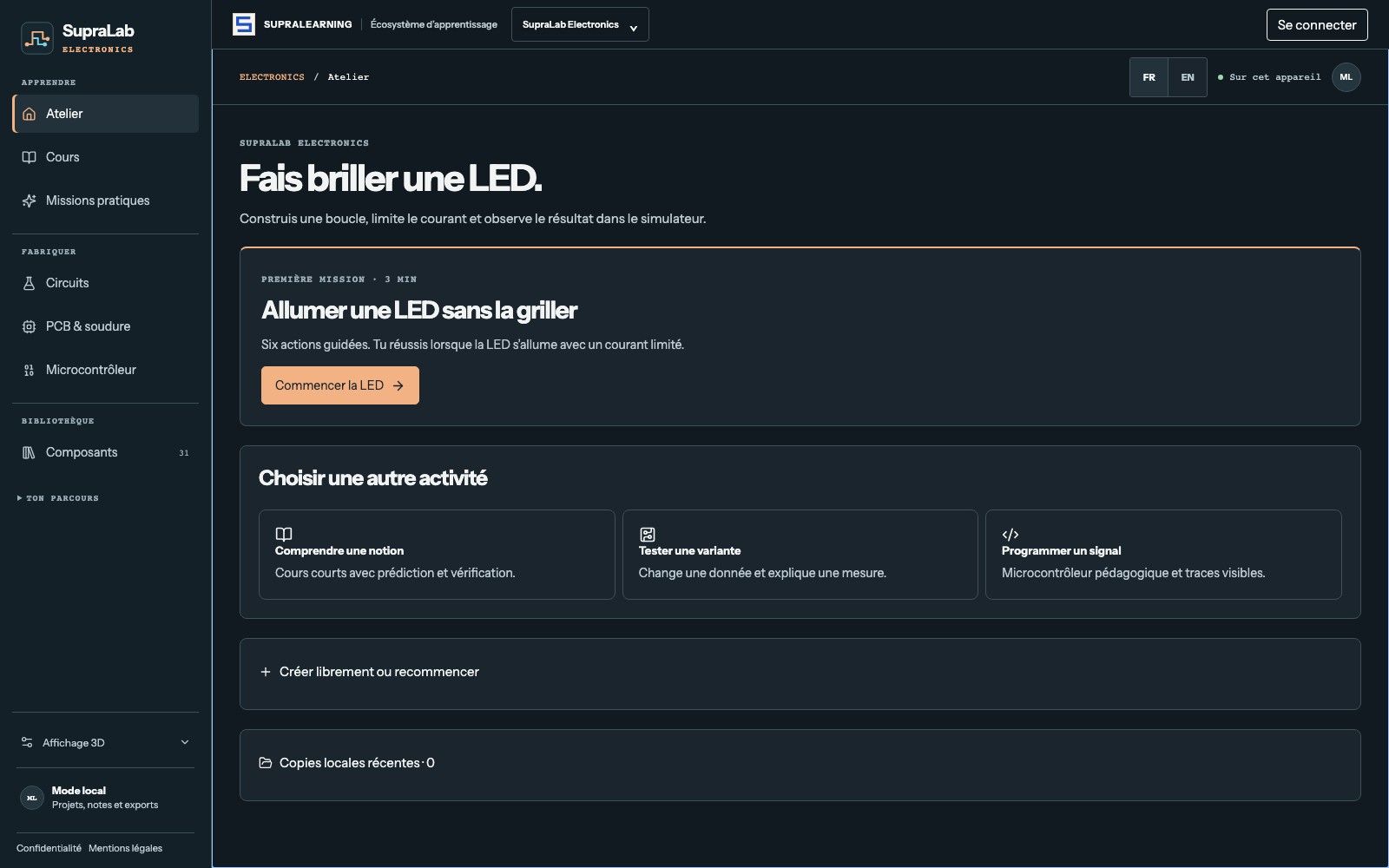The height and width of the screenshot is (868, 1389).
Task: Click the Tester une variante card icon
Action: [x=648, y=534]
